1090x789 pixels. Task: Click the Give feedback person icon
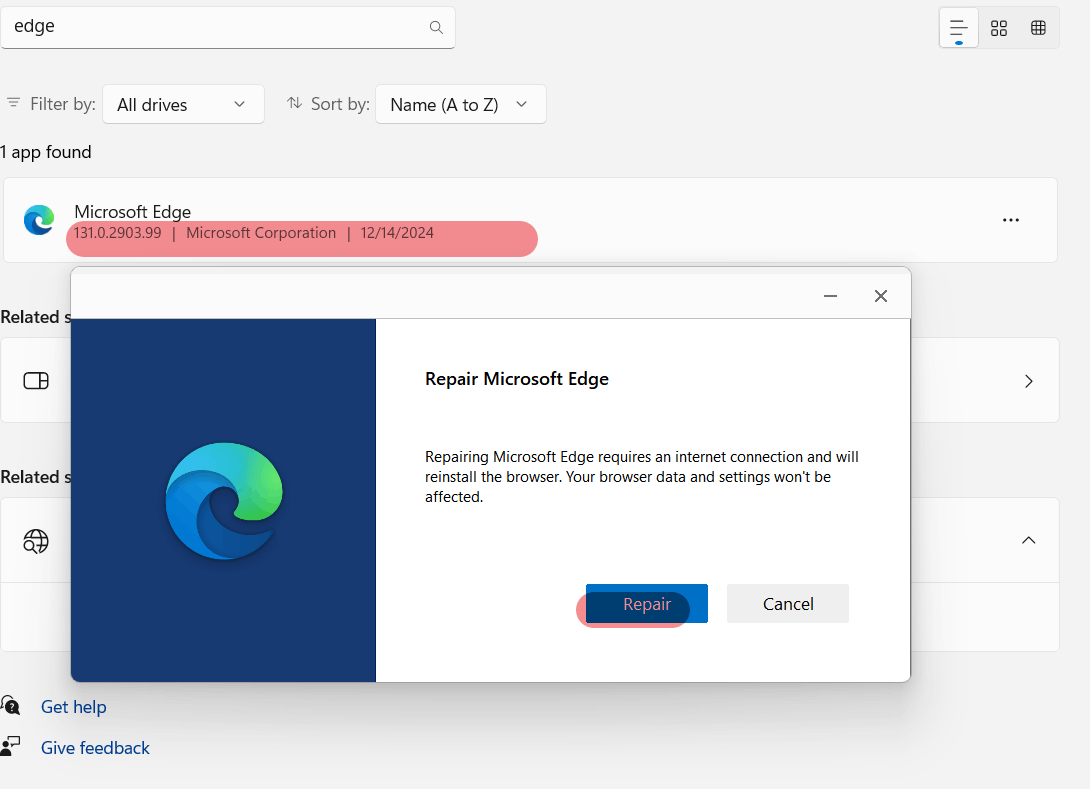click(10, 746)
